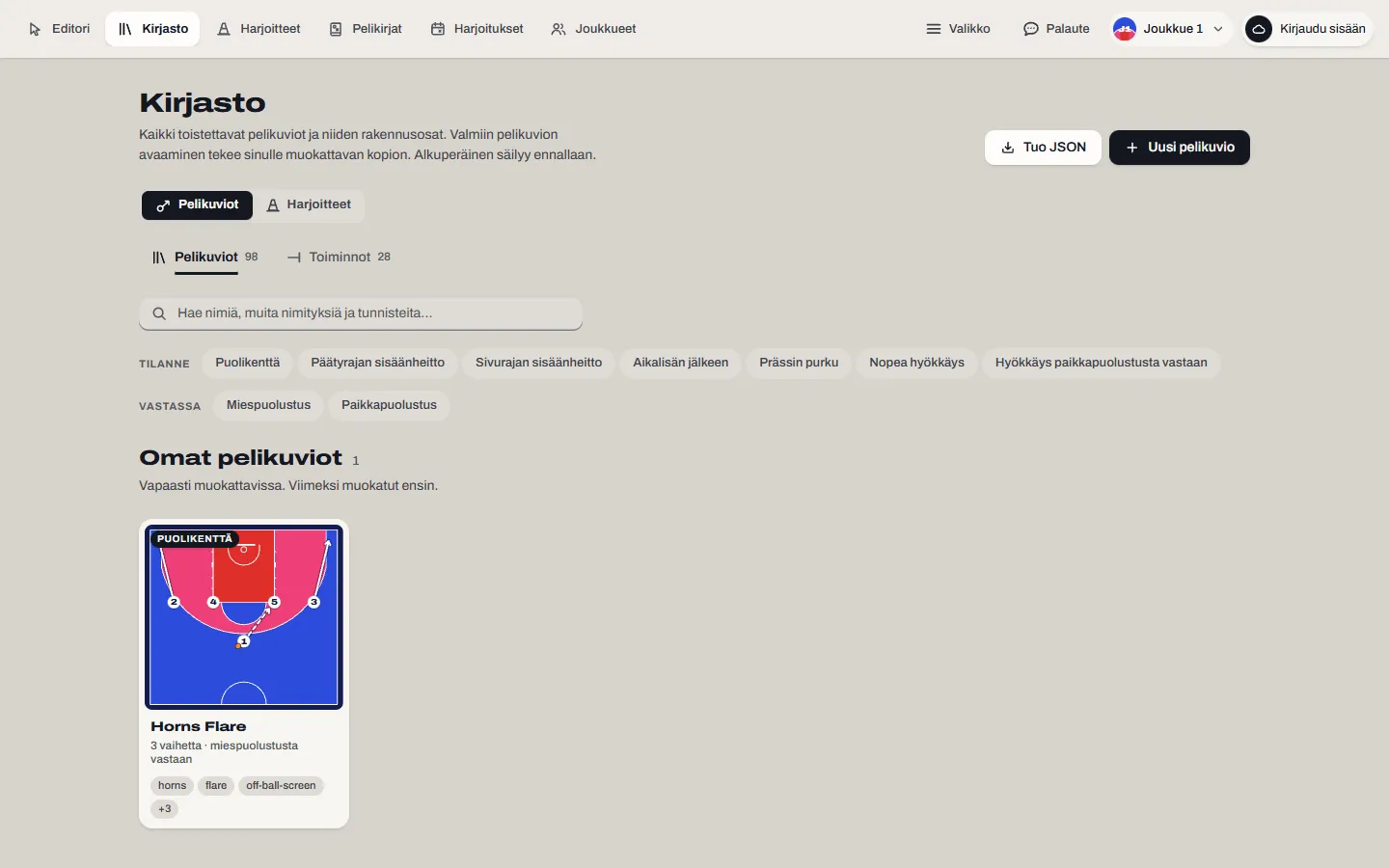1389x868 pixels.
Task: Filter by Paikkapuolustus defense
Action: (x=389, y=405)
